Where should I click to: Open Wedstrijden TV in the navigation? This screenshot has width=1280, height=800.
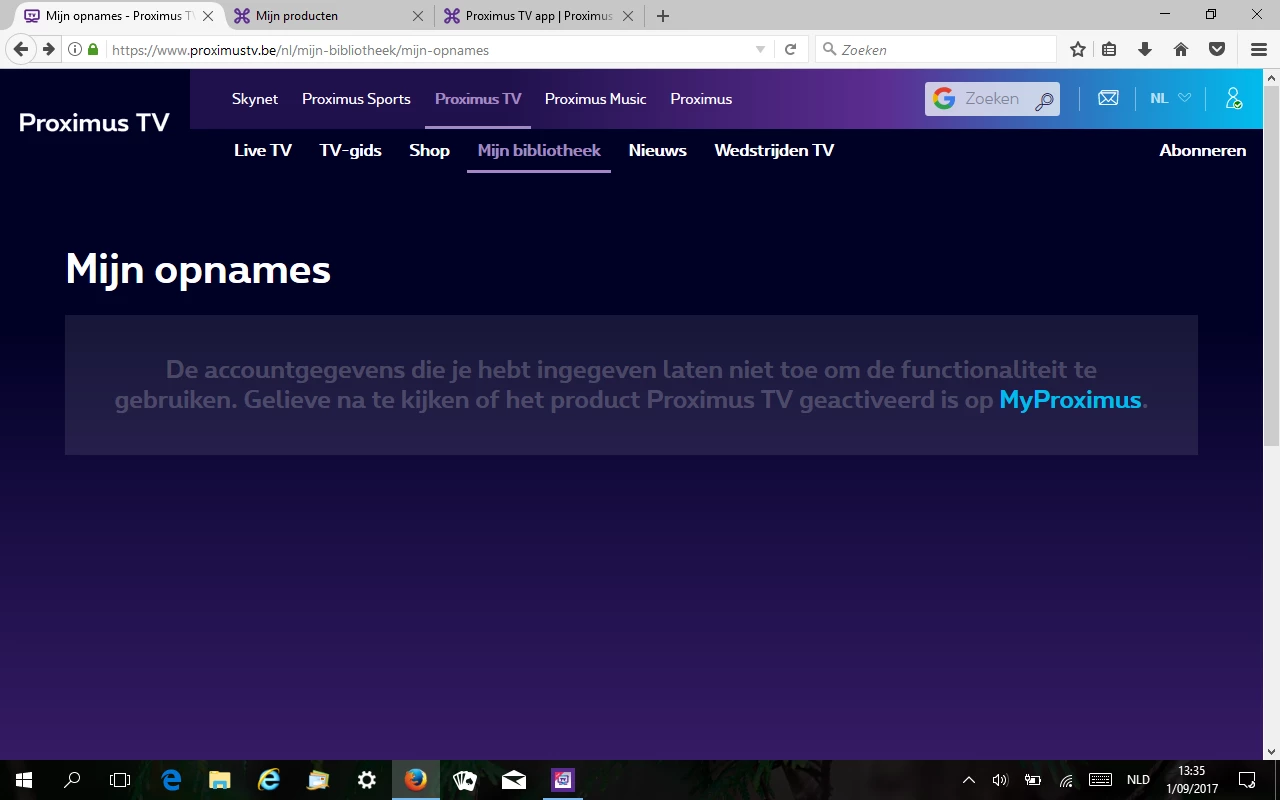pyautogui.click(x=774, y=150)
